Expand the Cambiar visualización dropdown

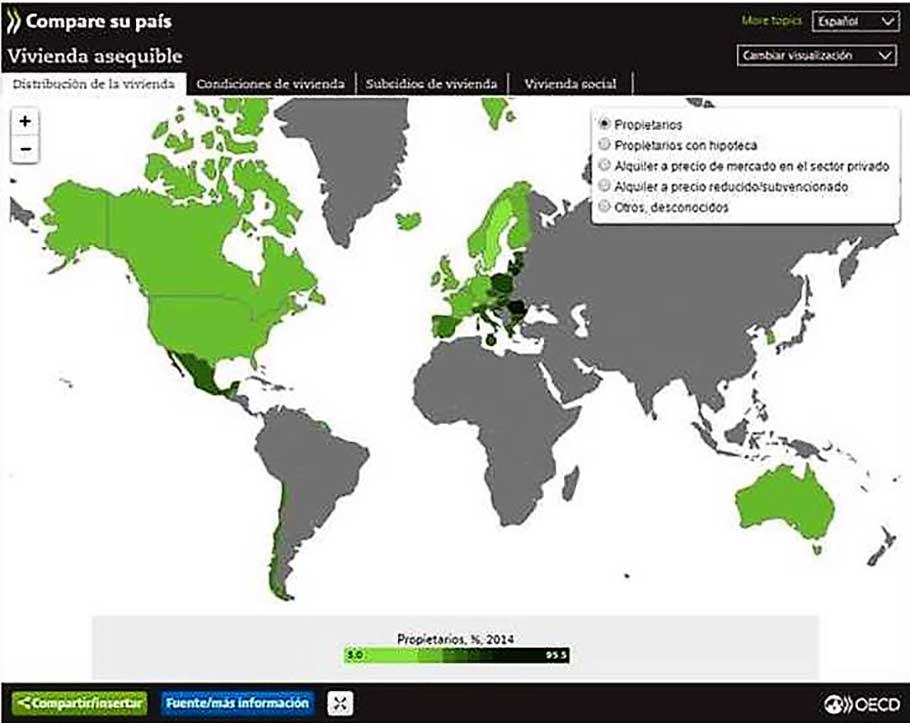point(816,56)
